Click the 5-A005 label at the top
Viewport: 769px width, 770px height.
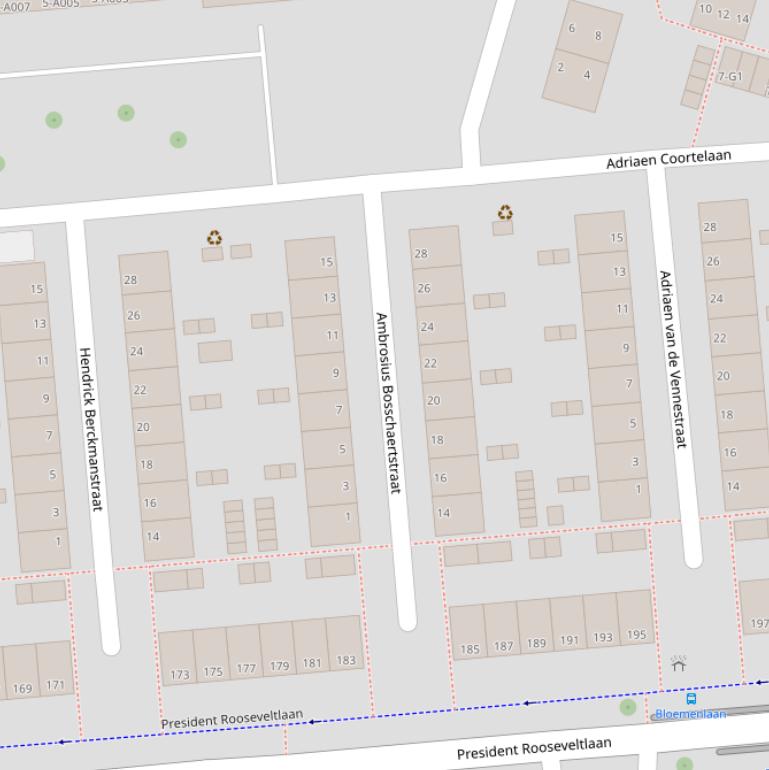point(60,4)
